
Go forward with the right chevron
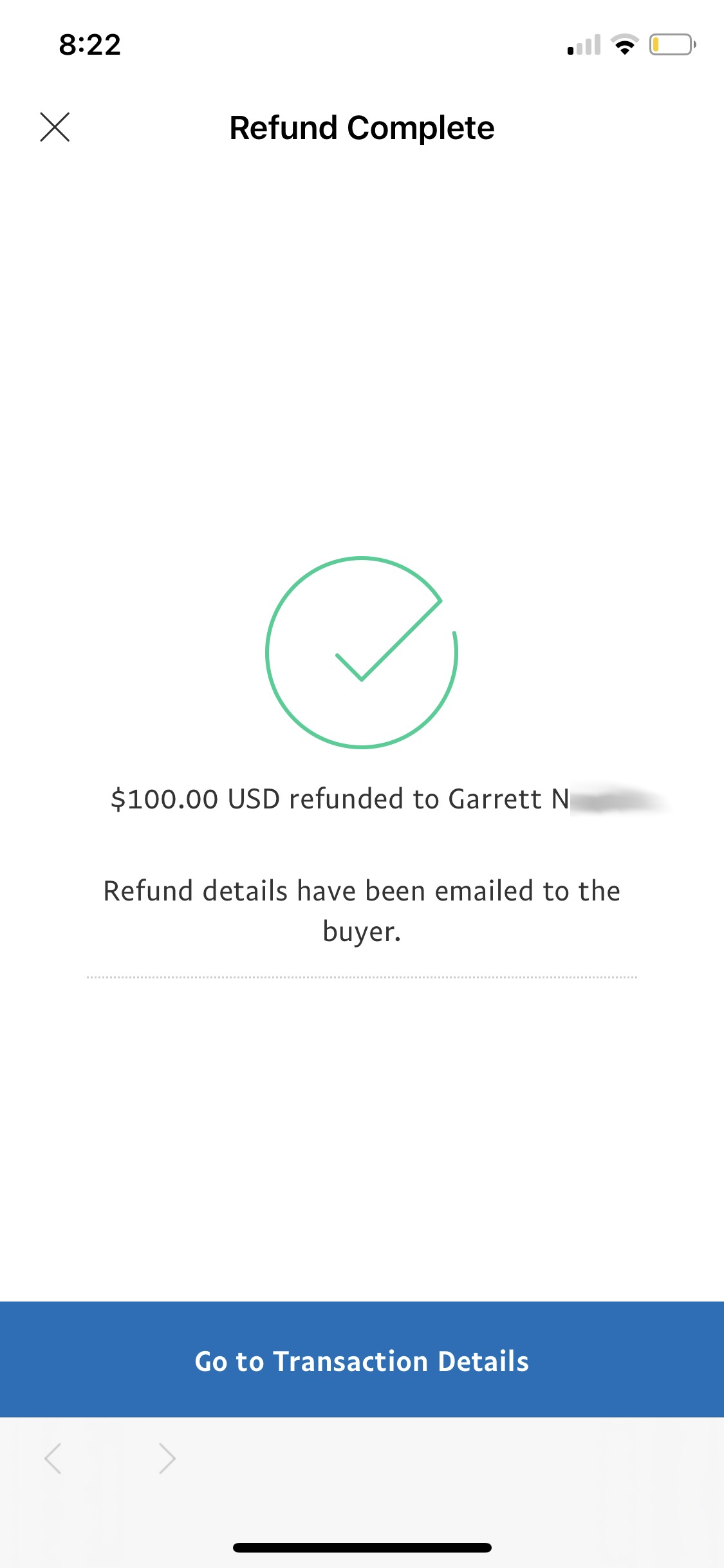[167, 1458]
